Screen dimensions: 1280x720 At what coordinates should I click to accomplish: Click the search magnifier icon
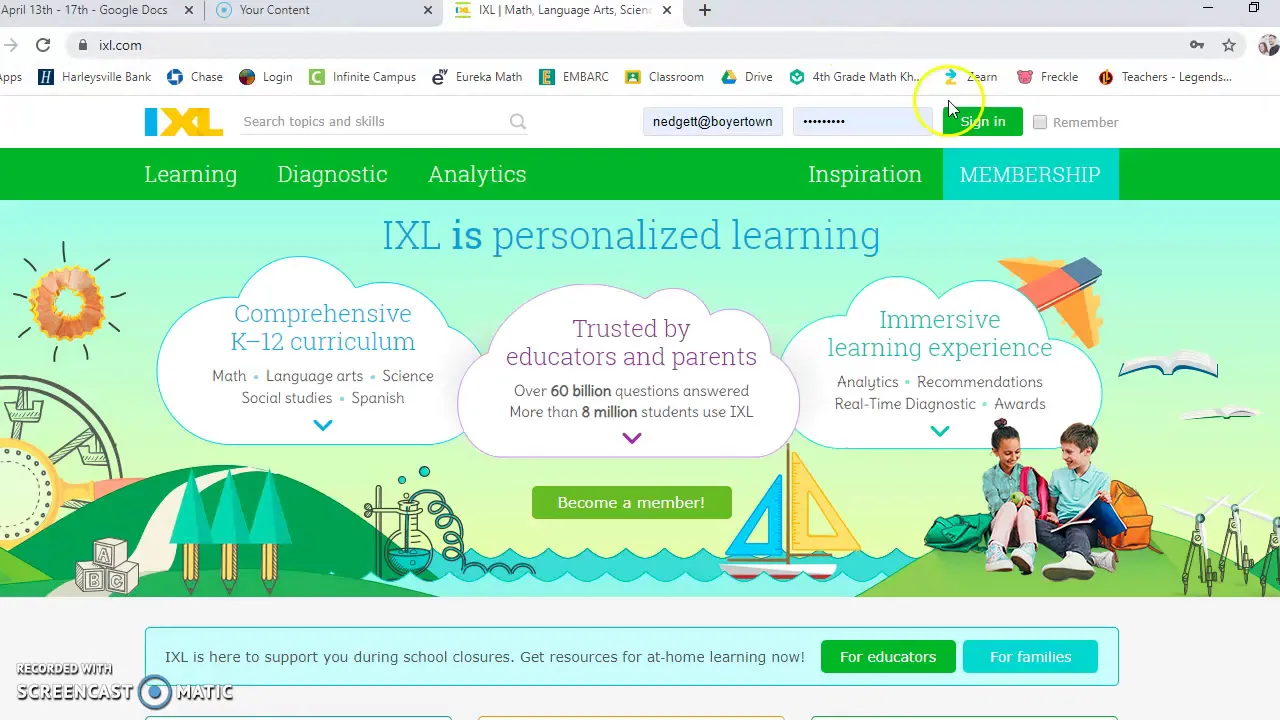(517, 122)
